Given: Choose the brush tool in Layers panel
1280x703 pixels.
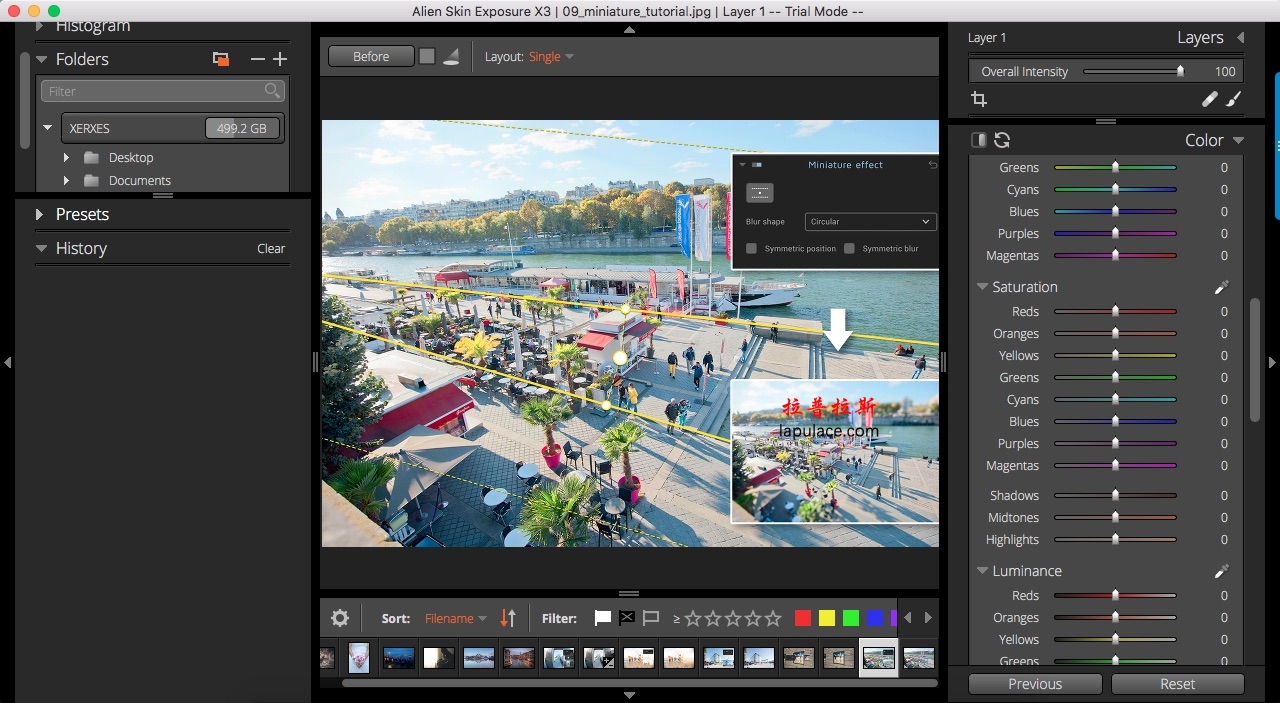Looking at the screenshot, I should click(x=1233, y=99).
